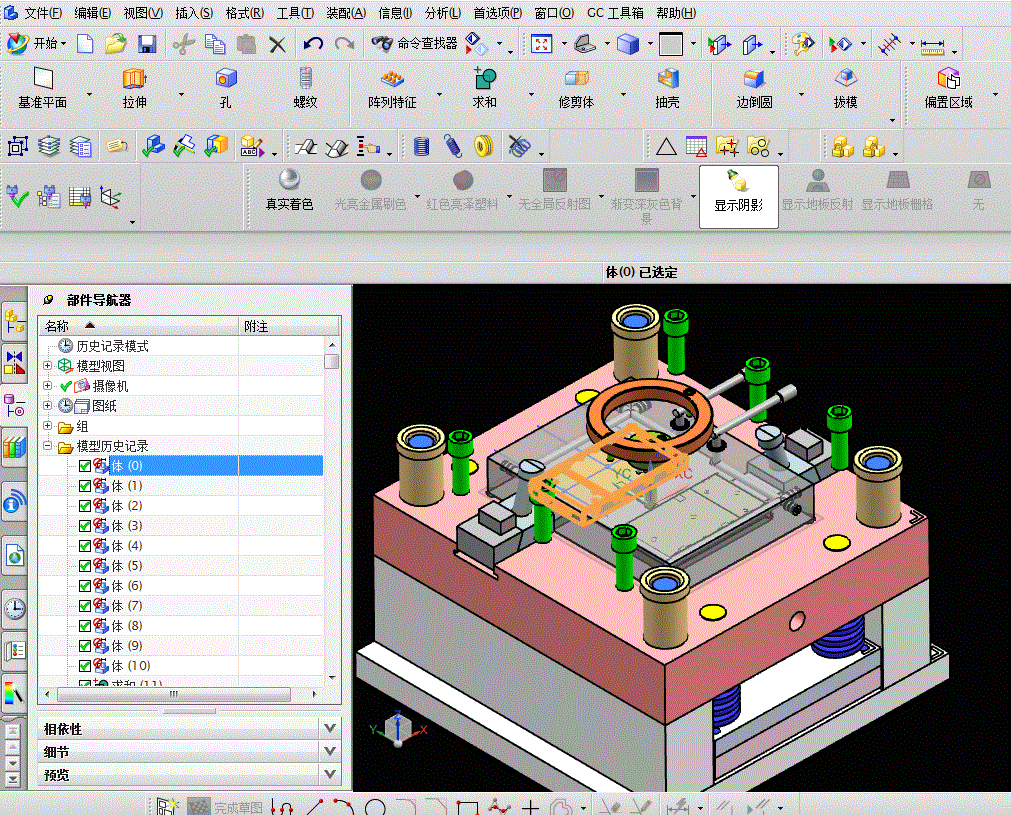Image resolution: width=1011 pixels, height=815 pixels.
Task: Select the Offset Region (偏置区域) tool
Action: click(948, 88)
